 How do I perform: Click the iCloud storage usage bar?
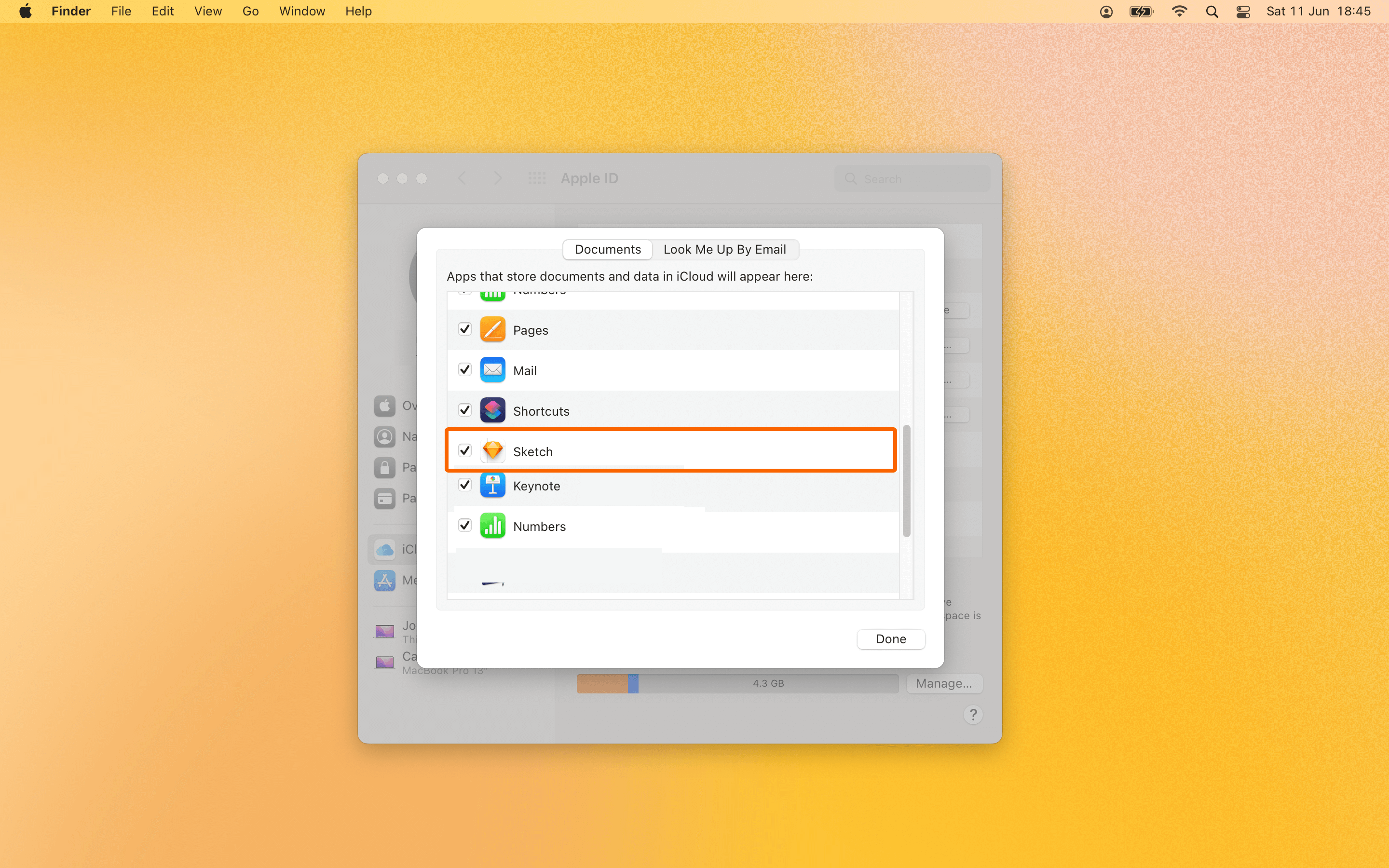pyautogui.click(x=737, y=683)
